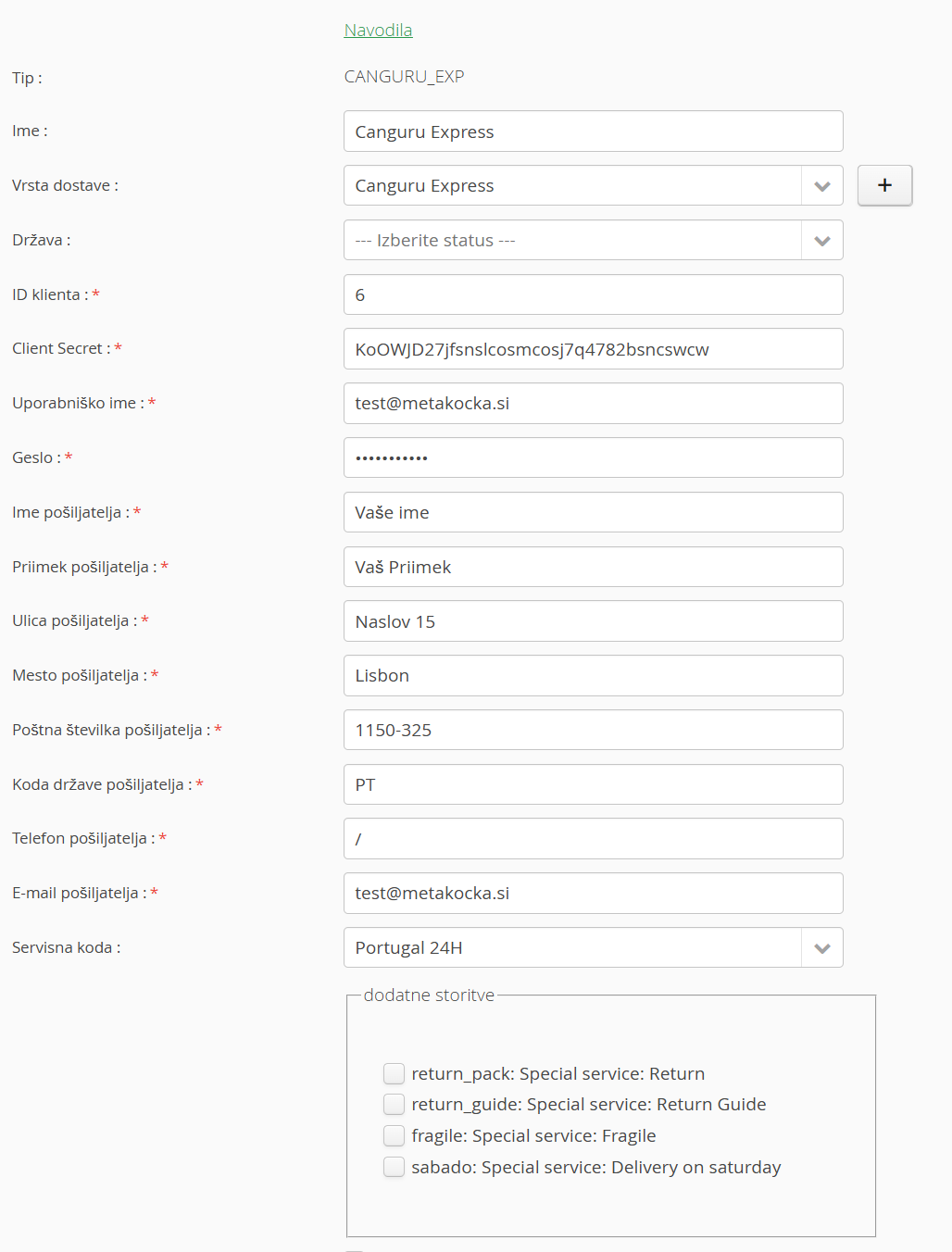Check the fragile special service option
Viewport: 952px width, 1252px height.
click(x=395, y=1135)
